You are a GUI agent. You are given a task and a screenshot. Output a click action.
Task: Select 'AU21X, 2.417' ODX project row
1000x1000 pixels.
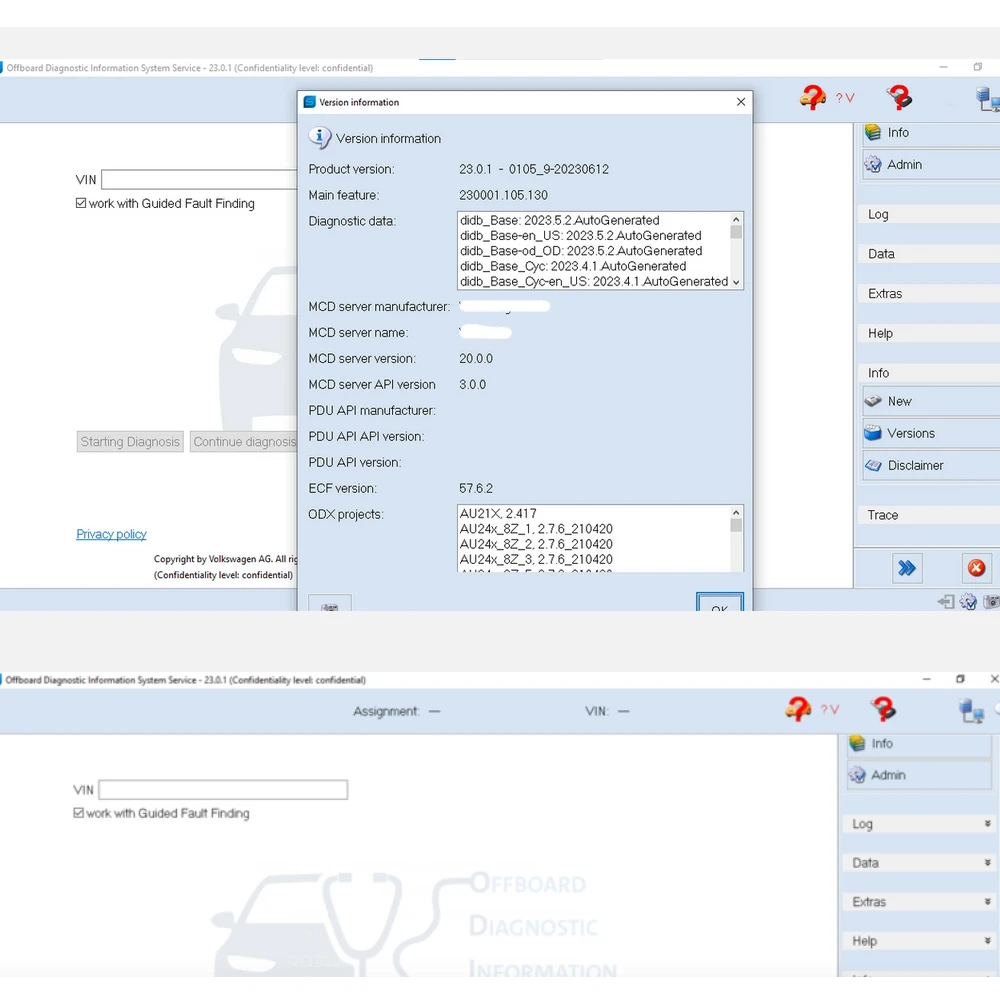pos(594,514)
